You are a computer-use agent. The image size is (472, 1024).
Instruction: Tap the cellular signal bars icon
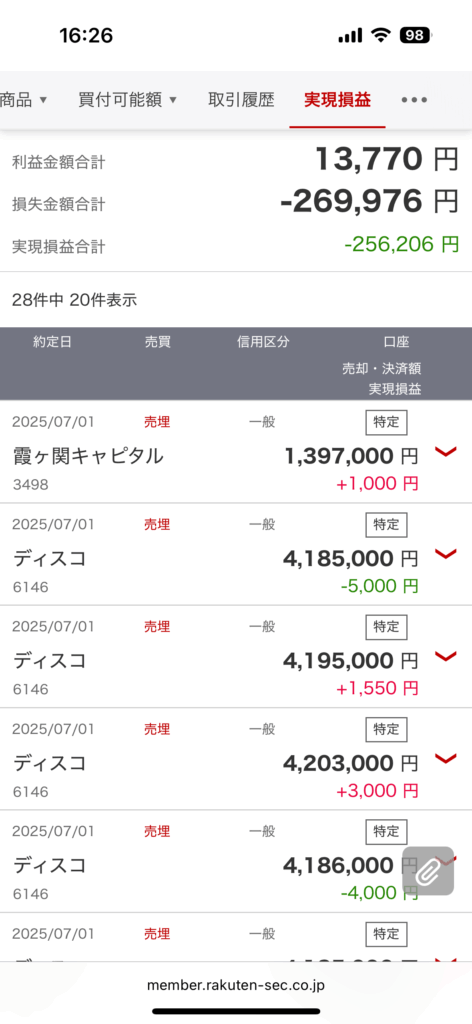click(x=351, y=36)
